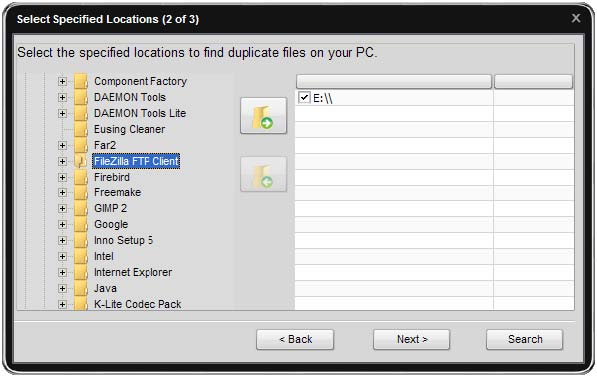The height and width of the screenshot is (376, 597).
Task: Go to the previous step with Back
Action: 295,339
